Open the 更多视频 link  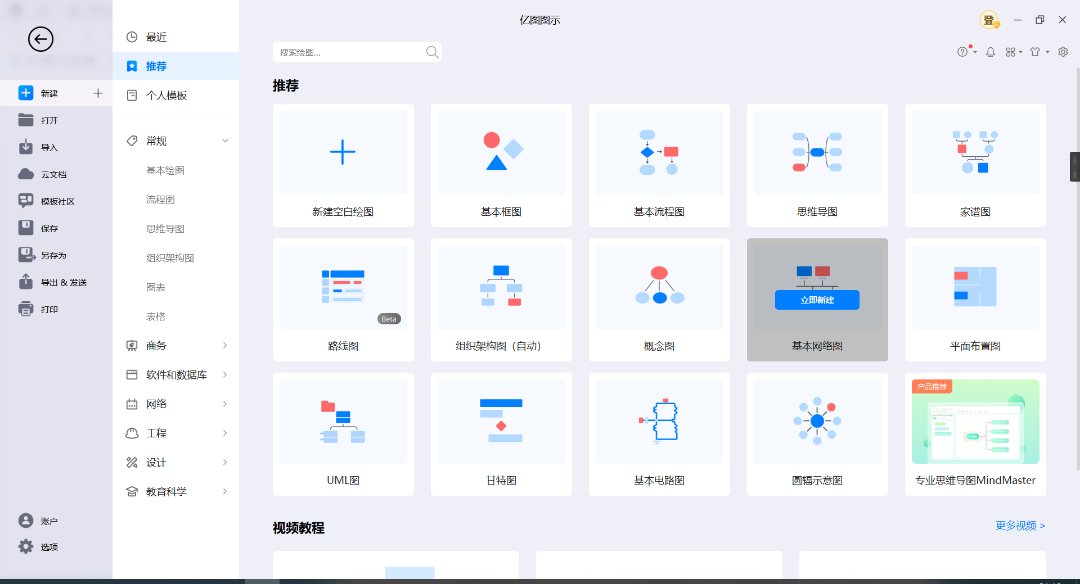pyautogui.click(x=1019, y=525)
